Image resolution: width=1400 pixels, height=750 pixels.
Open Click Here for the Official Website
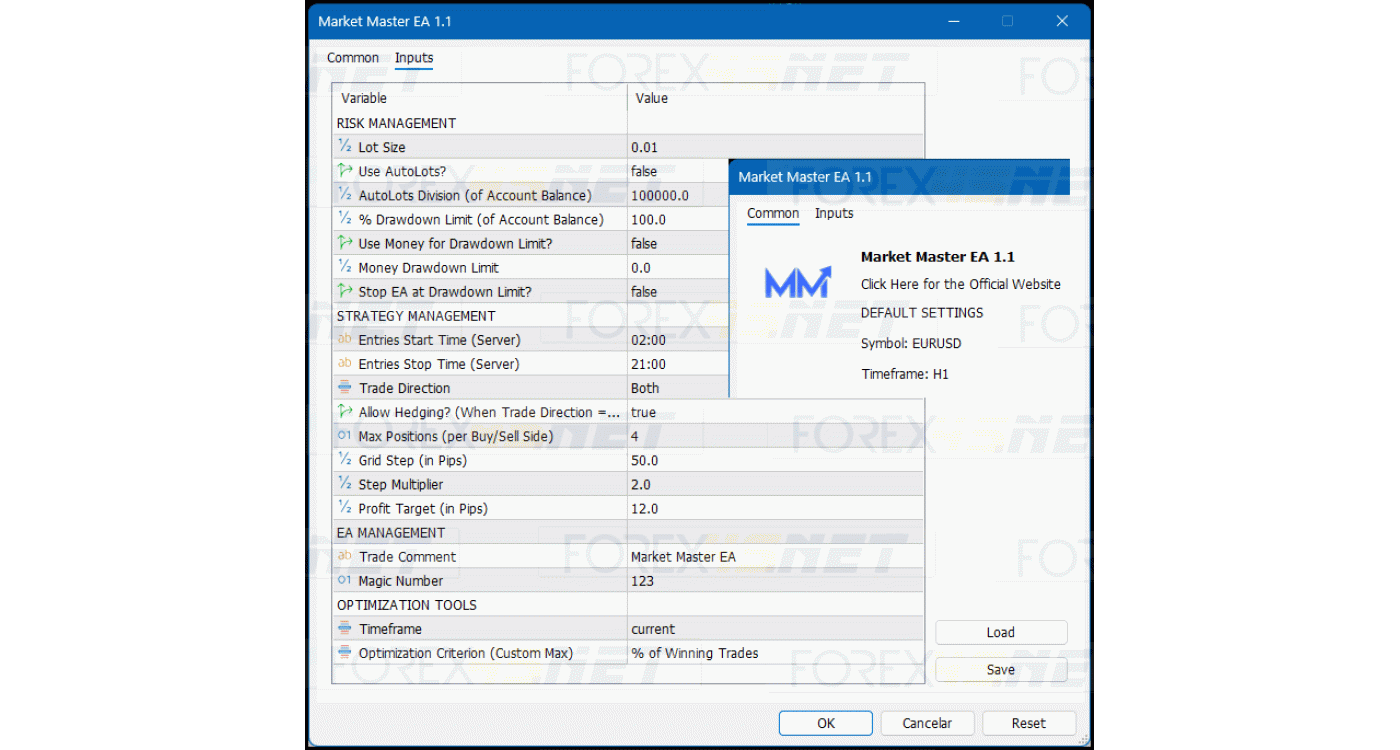(961, 284)
